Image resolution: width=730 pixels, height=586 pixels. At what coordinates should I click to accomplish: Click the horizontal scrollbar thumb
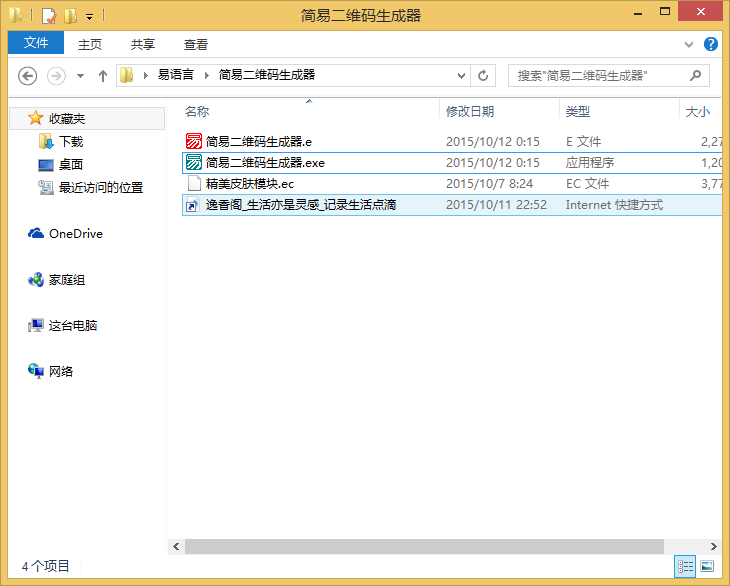click(x=424, y=546)
